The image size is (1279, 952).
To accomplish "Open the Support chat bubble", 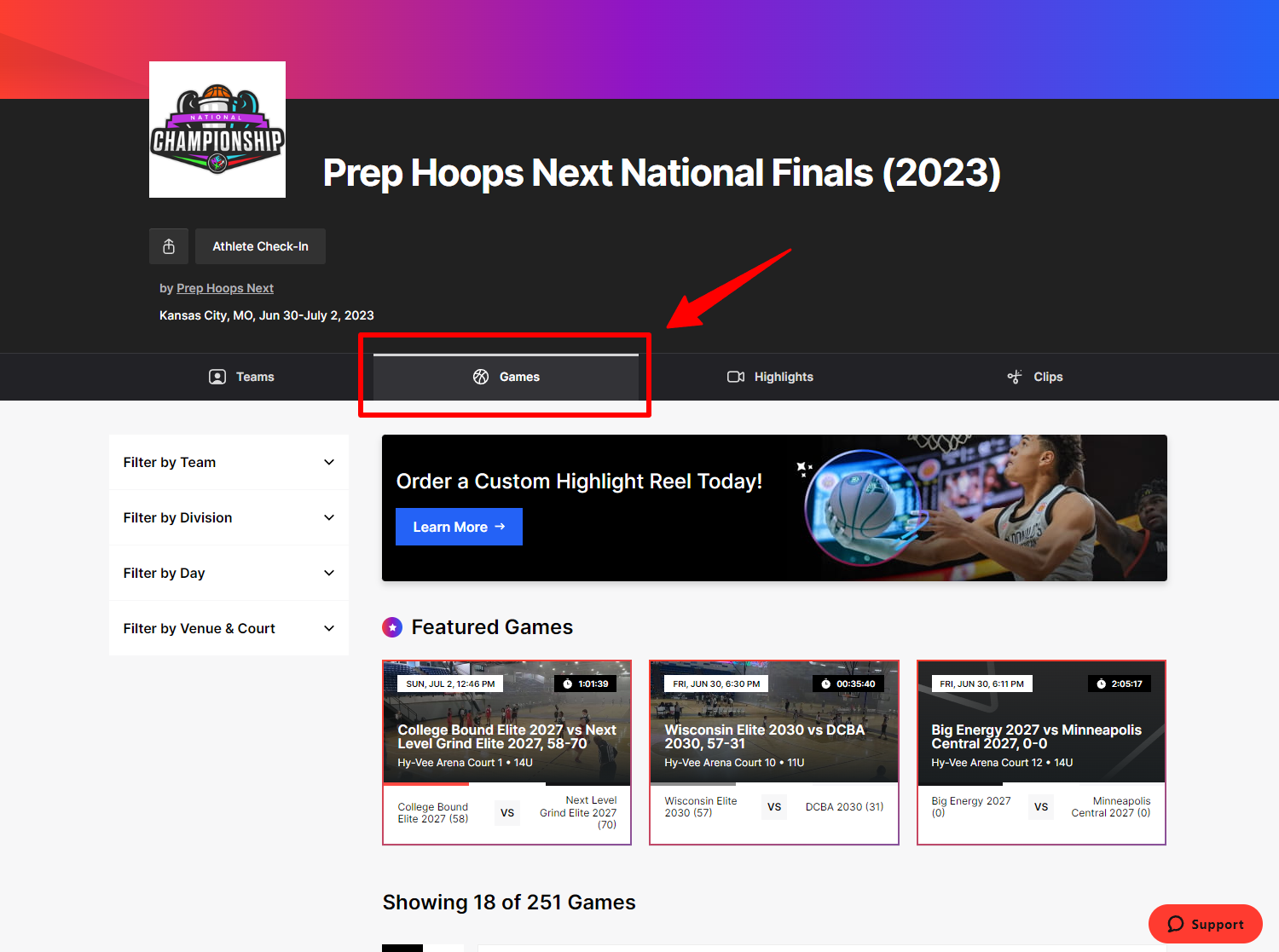I will [1206, 924].
